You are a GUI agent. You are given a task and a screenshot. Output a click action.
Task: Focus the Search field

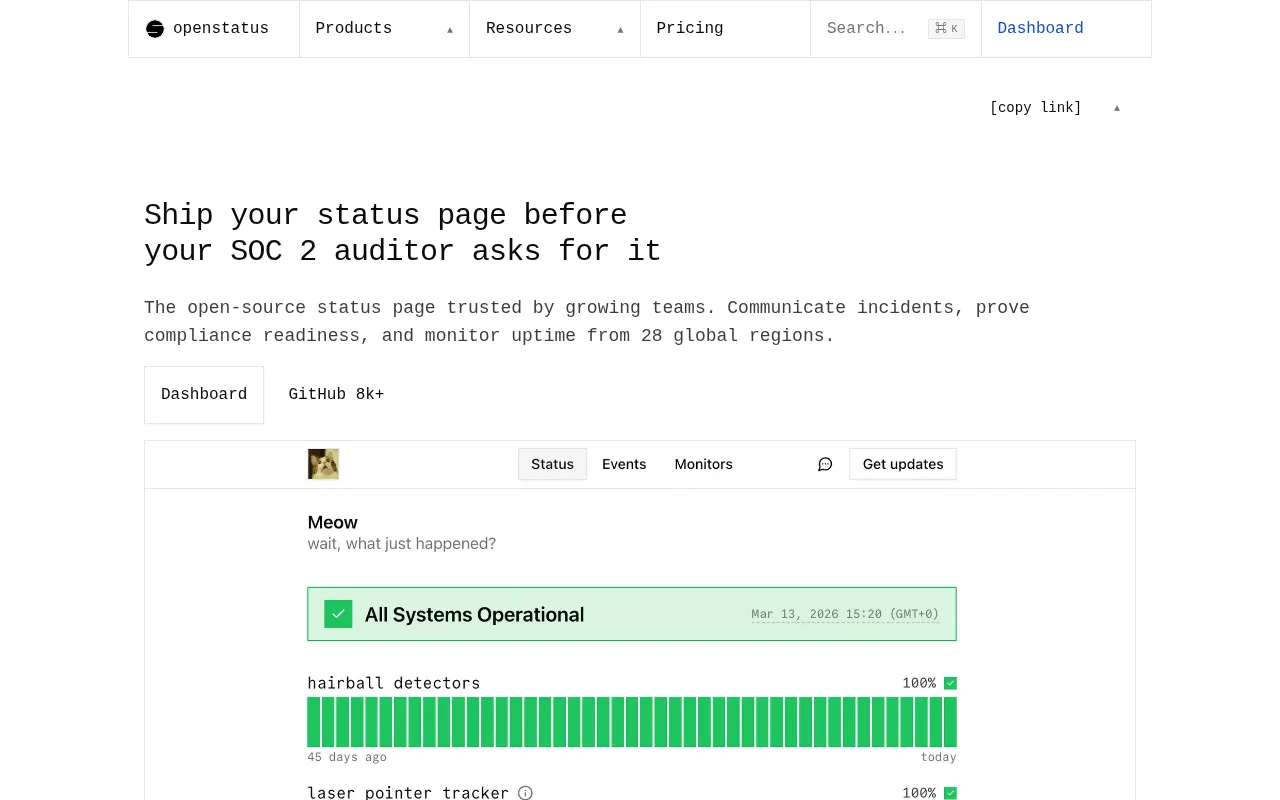(x=896, y=29)
